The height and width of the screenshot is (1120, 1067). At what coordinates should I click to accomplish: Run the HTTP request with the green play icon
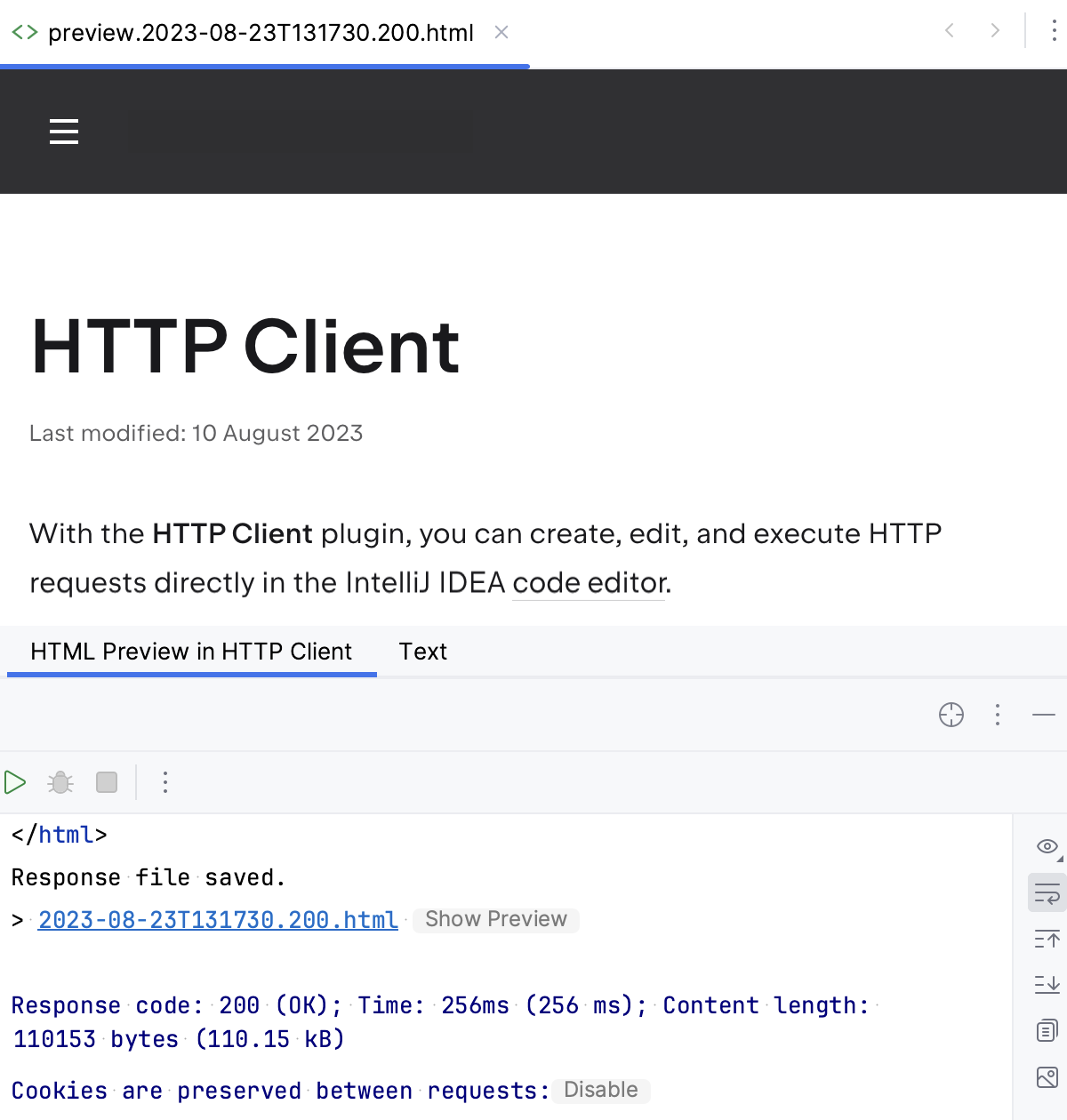16,783
